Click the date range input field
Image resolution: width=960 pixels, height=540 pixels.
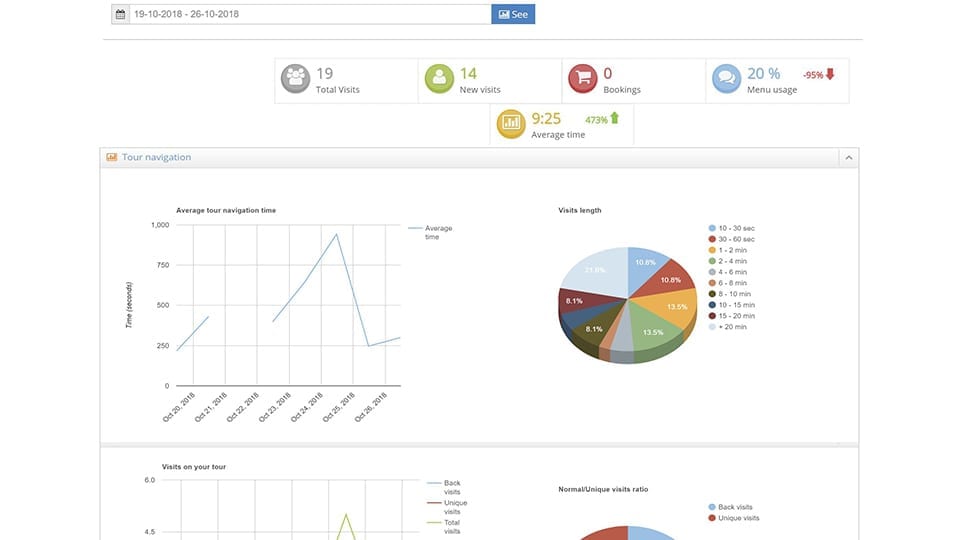click(310, 14)
